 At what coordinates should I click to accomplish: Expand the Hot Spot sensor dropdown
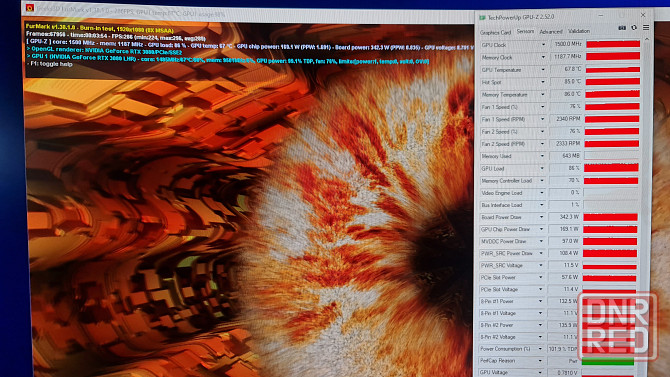point(543,82)
